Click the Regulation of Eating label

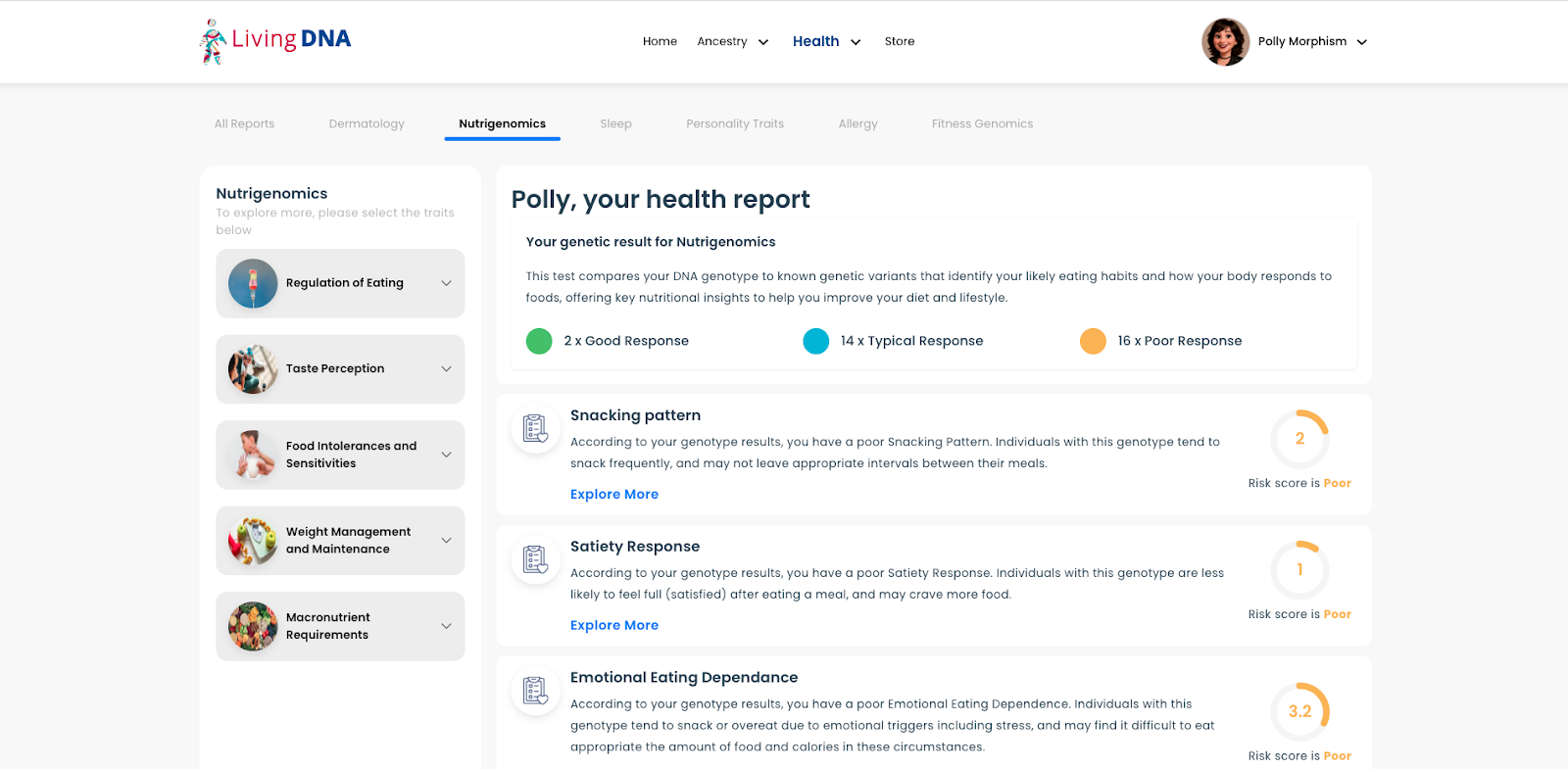(345, 283)
